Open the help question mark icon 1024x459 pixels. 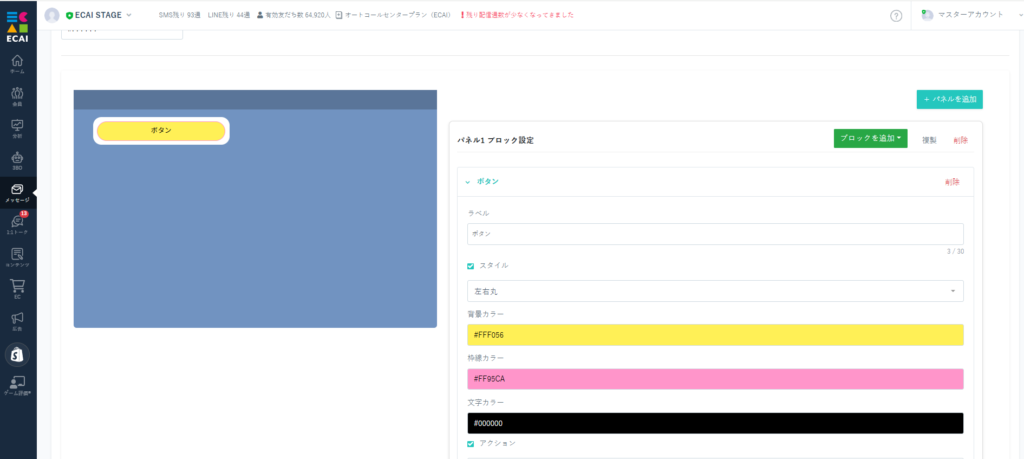tap(896, 15)
